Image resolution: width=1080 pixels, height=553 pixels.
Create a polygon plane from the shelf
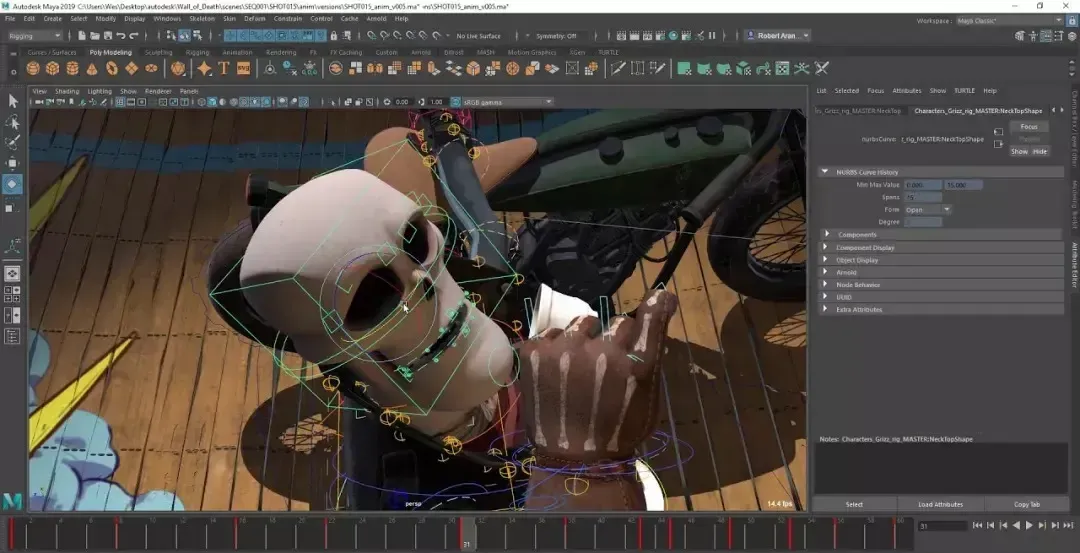[132, 68]
